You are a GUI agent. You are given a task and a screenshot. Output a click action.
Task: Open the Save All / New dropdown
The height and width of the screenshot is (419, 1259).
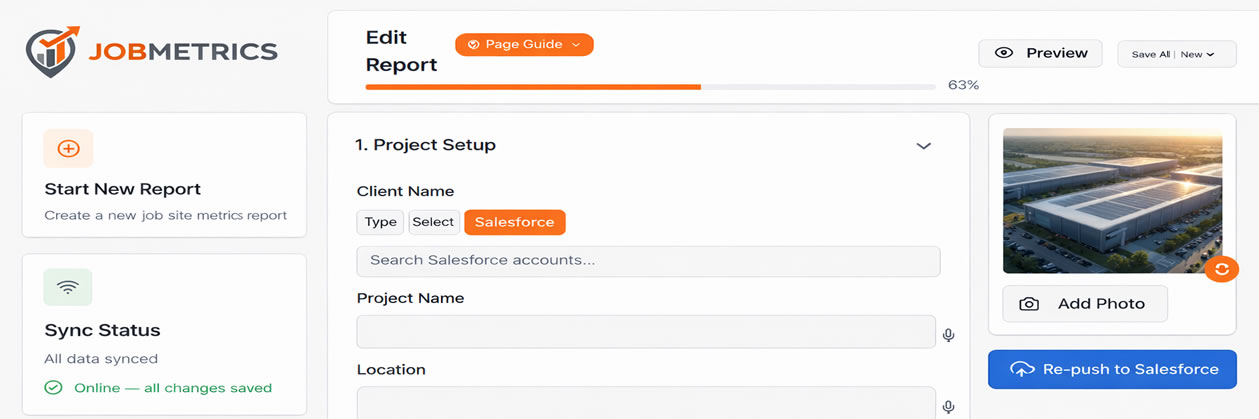coord(1176,54)
